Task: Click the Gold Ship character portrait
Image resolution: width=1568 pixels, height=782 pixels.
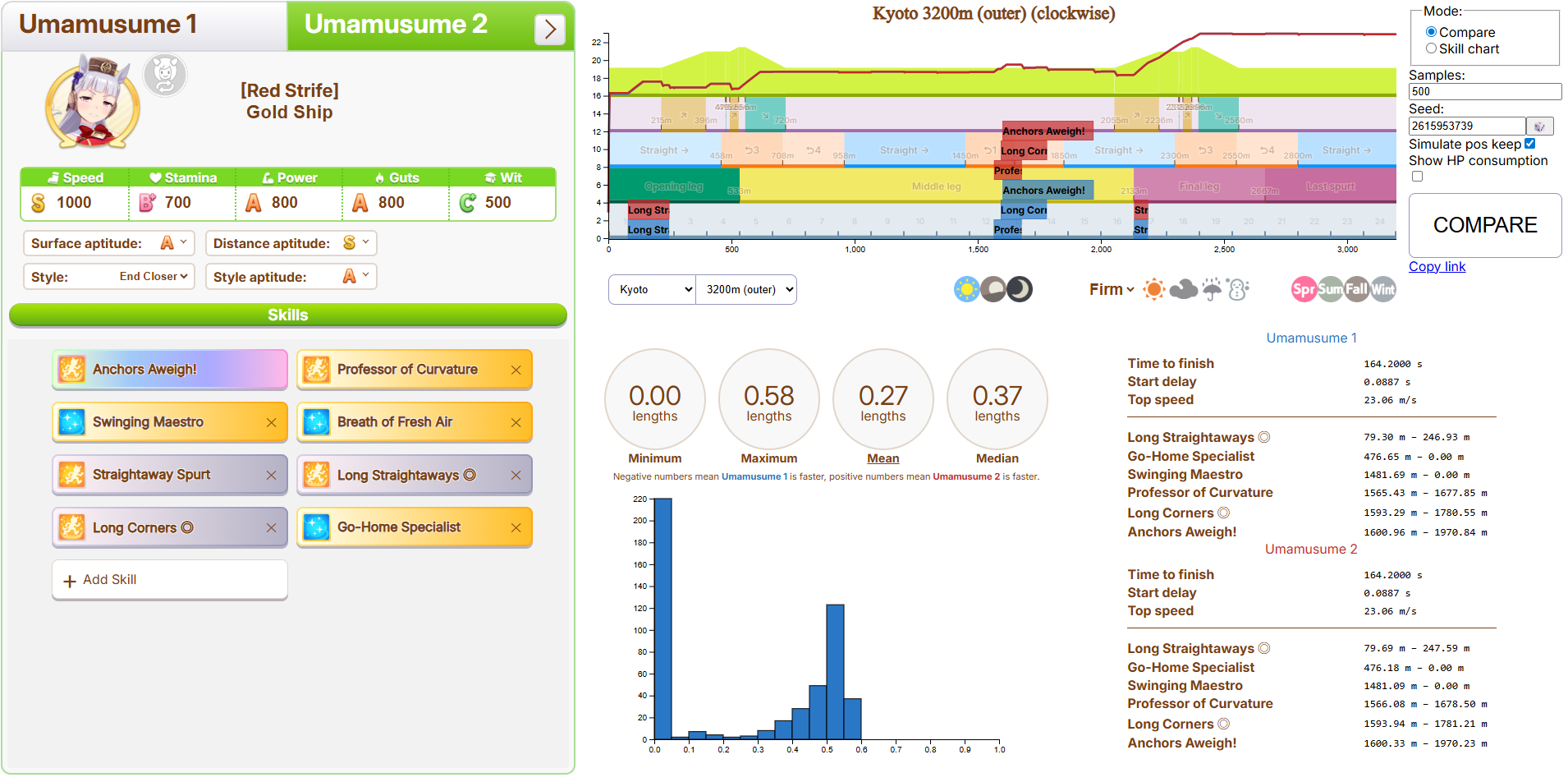Action: (x=93, y=102)
